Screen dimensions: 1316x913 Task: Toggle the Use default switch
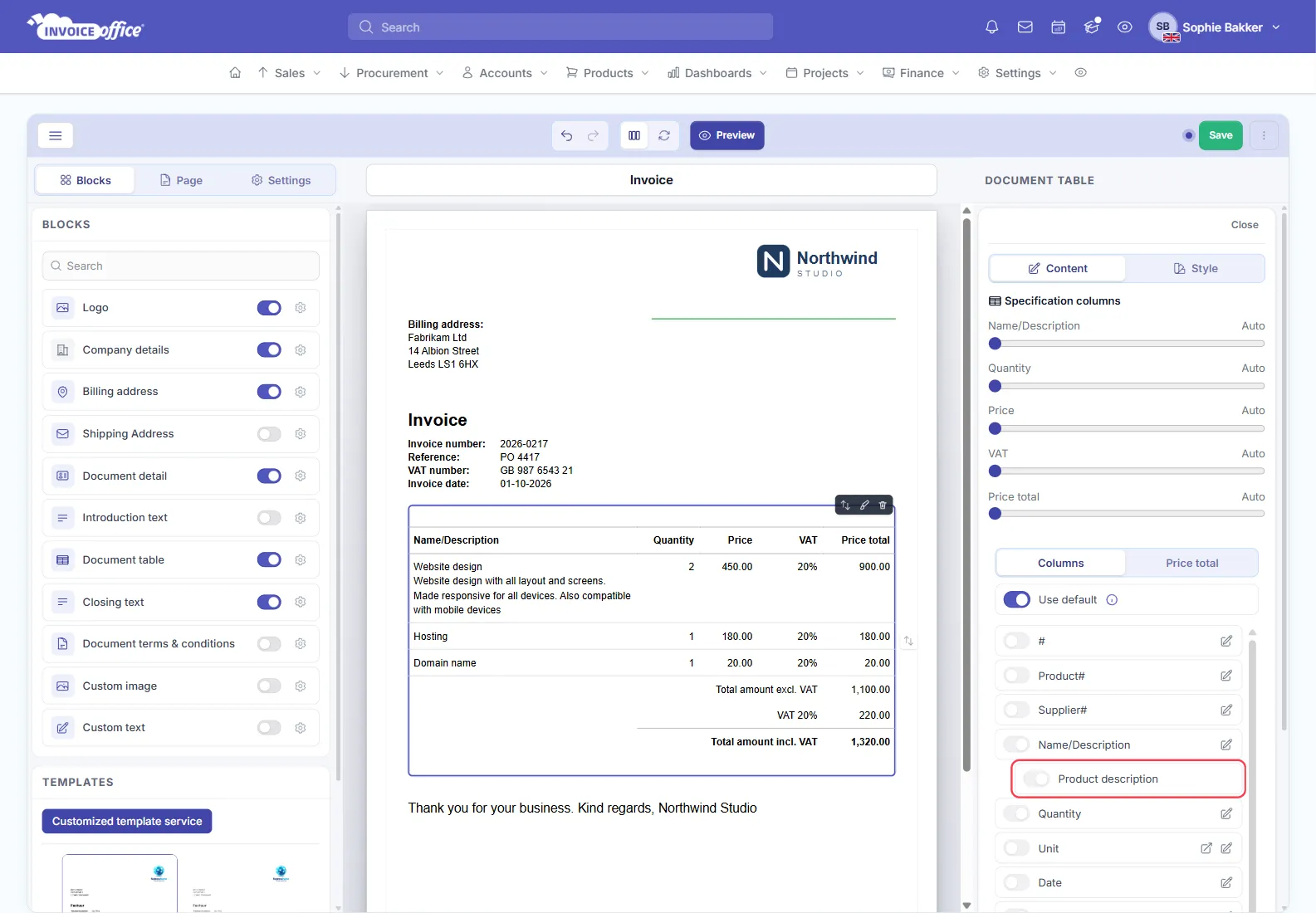coord(1017,600)
